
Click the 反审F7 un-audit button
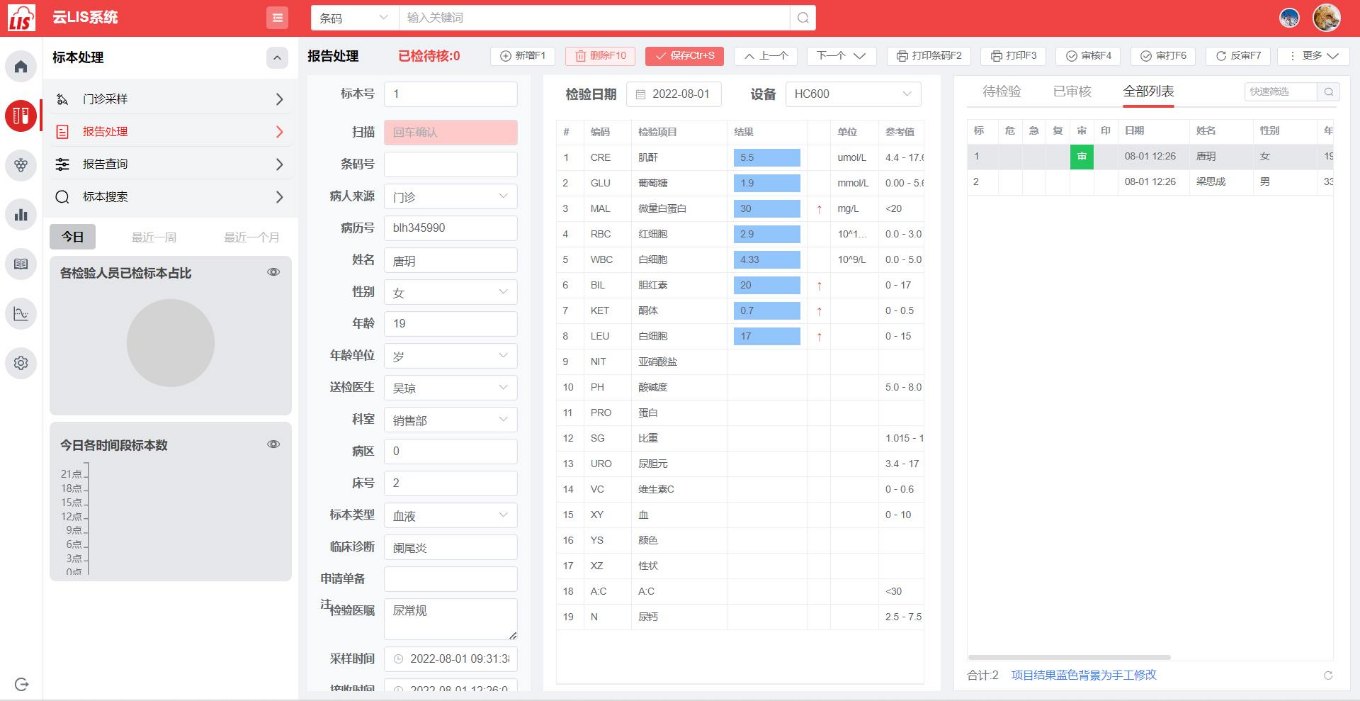[x=1238, y=56]
